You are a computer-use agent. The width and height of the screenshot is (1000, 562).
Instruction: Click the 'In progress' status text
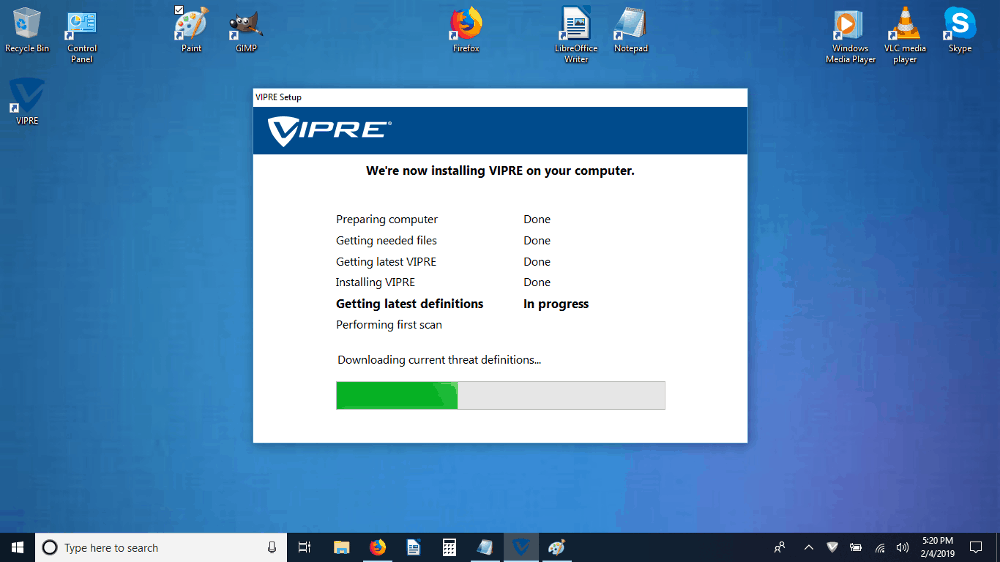click(555, 304)
